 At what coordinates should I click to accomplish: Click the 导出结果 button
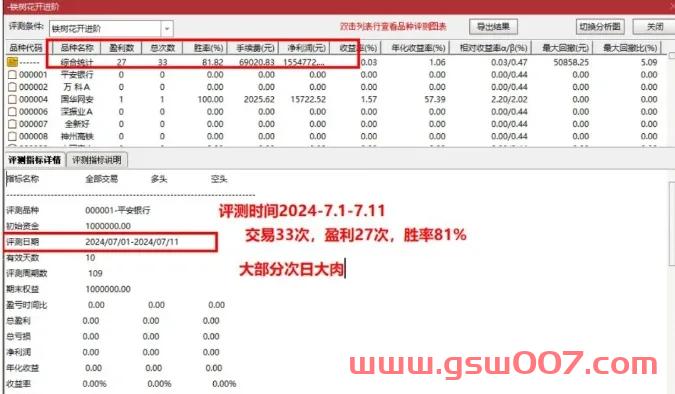point(493,27)
